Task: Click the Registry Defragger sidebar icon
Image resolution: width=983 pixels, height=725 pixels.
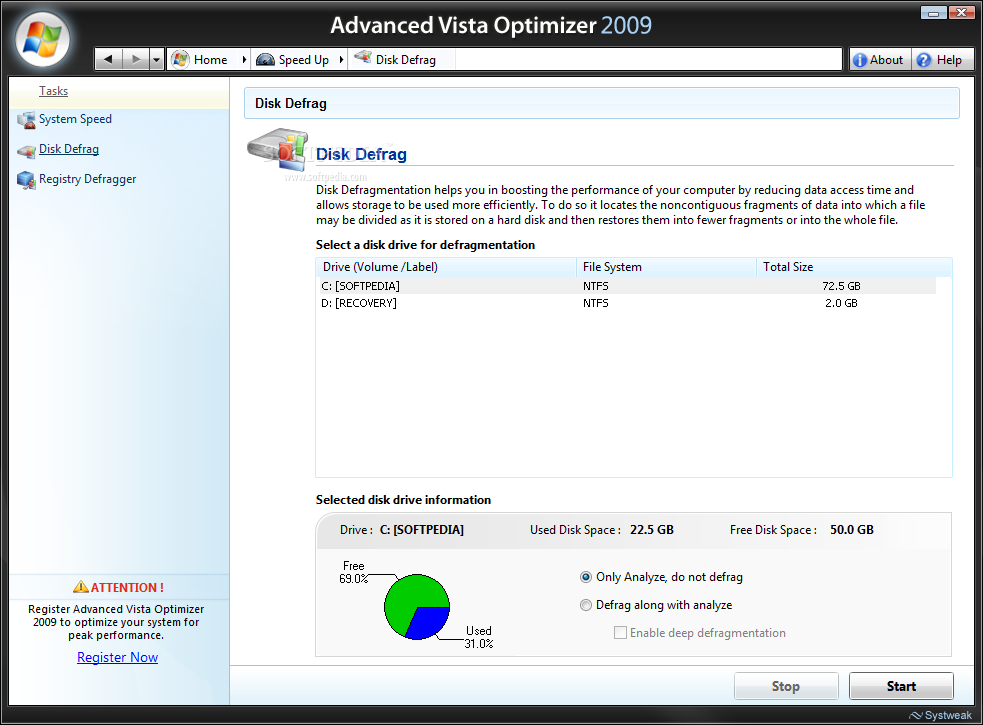Action: pos(26,180)
